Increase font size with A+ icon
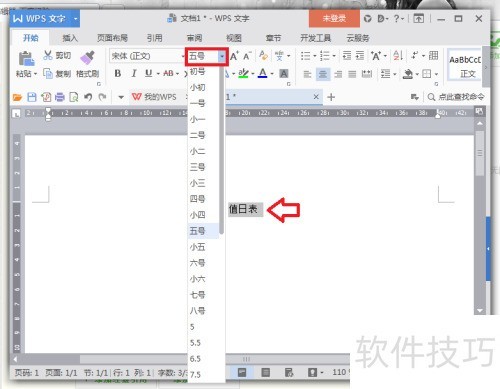Viewport: 500px width, 389px height. (x=234, y=56)
